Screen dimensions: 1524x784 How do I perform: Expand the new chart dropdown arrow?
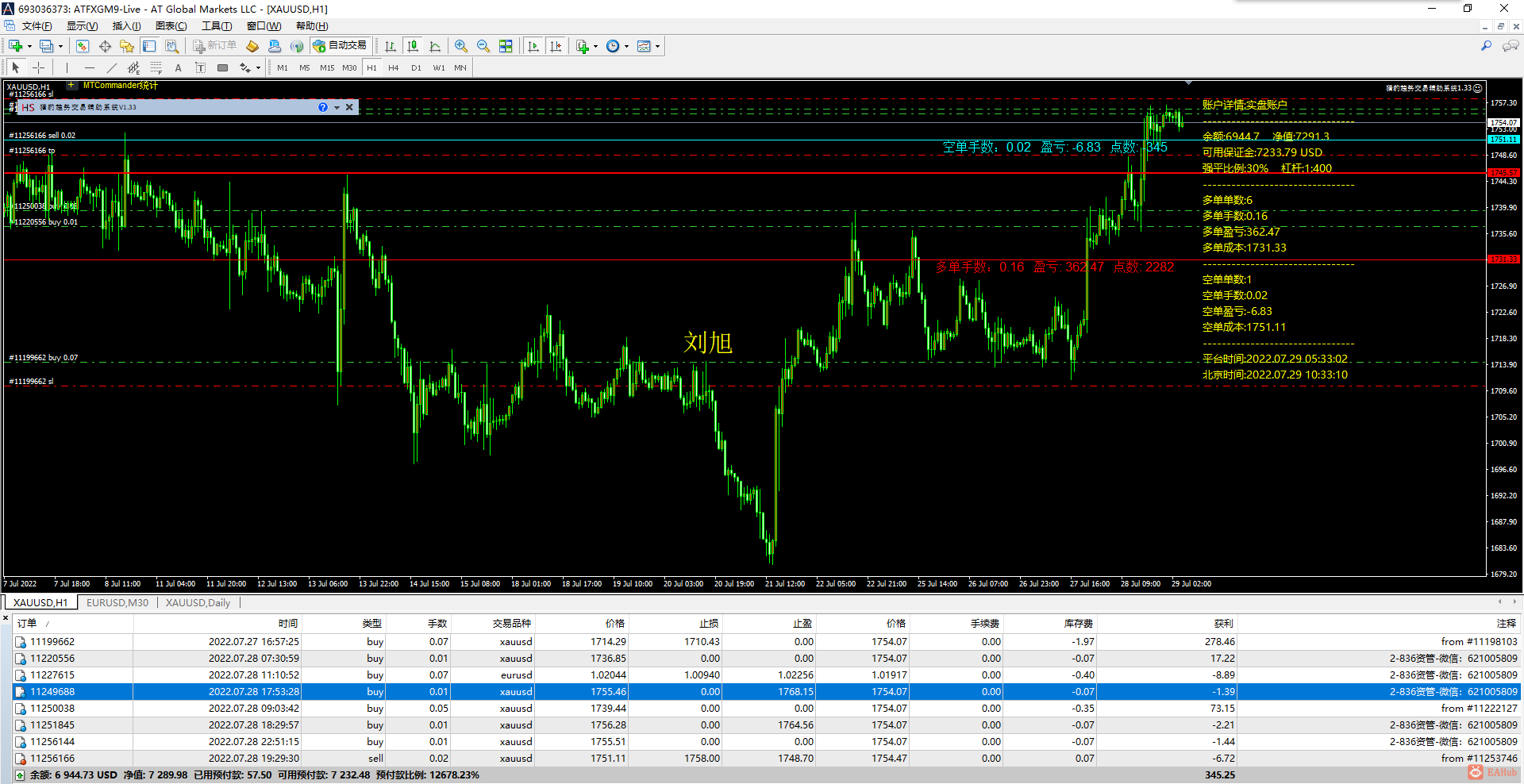click(29, 46)
